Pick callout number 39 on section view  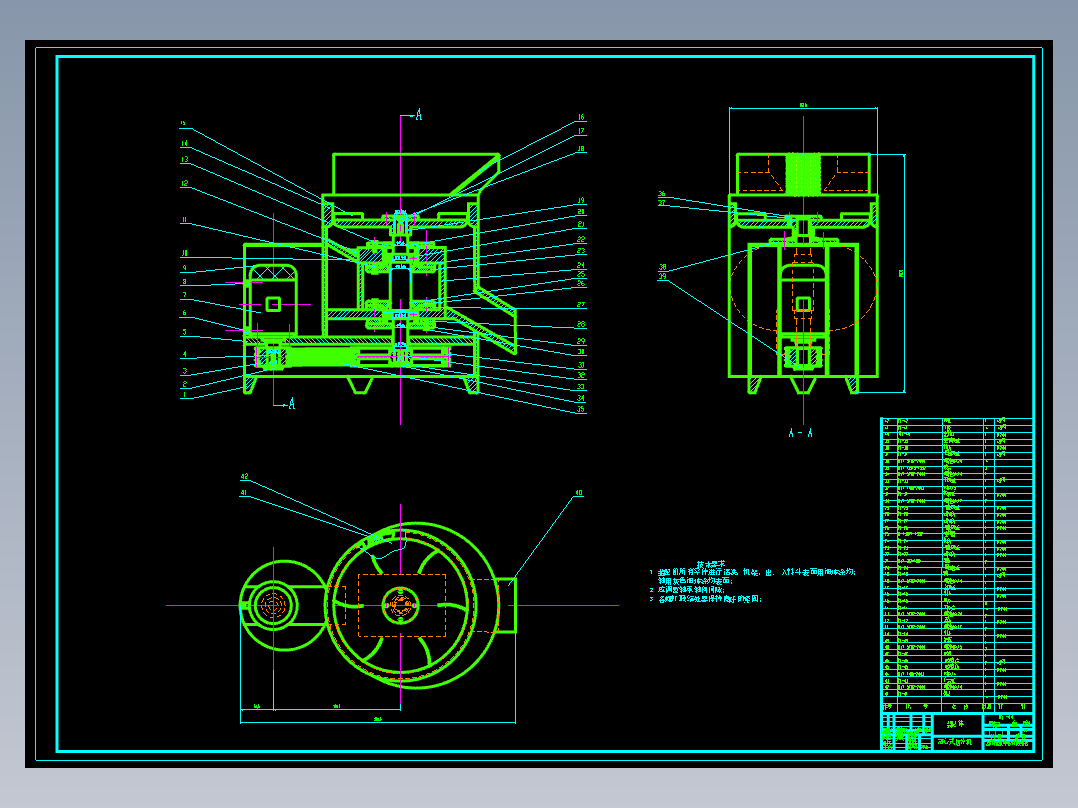(x=662, y=276)
